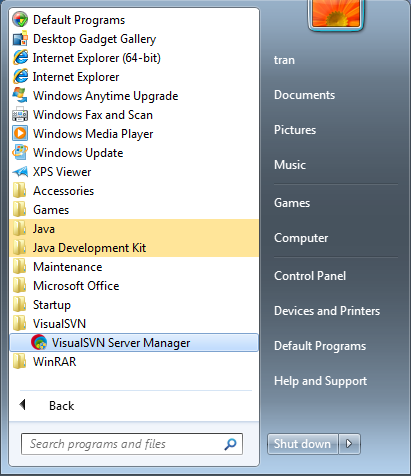Click the Windows Media Player icon

coord(20,134)
